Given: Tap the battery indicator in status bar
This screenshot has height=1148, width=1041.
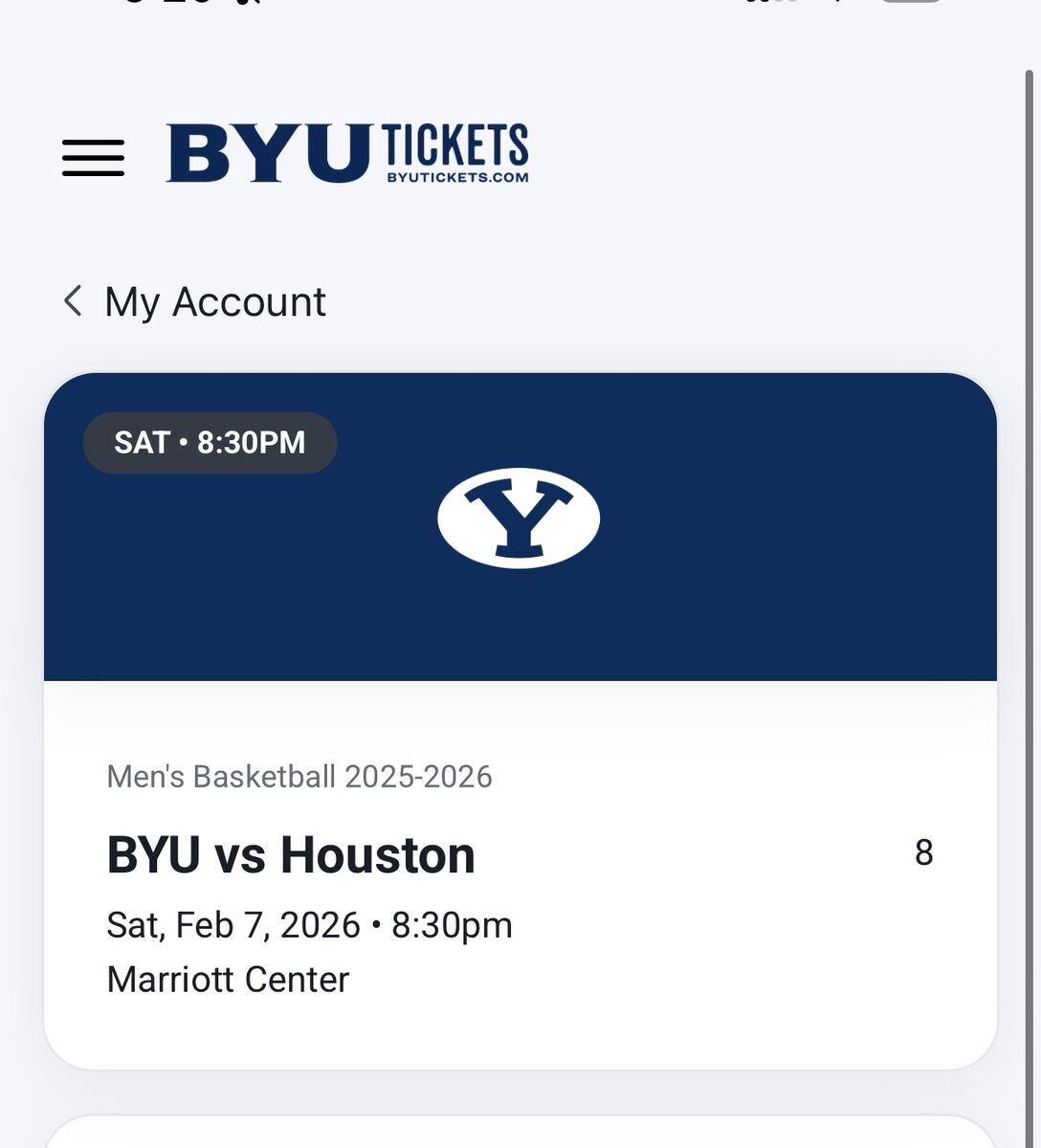Looking at the screenshot, I should [909, 2].
